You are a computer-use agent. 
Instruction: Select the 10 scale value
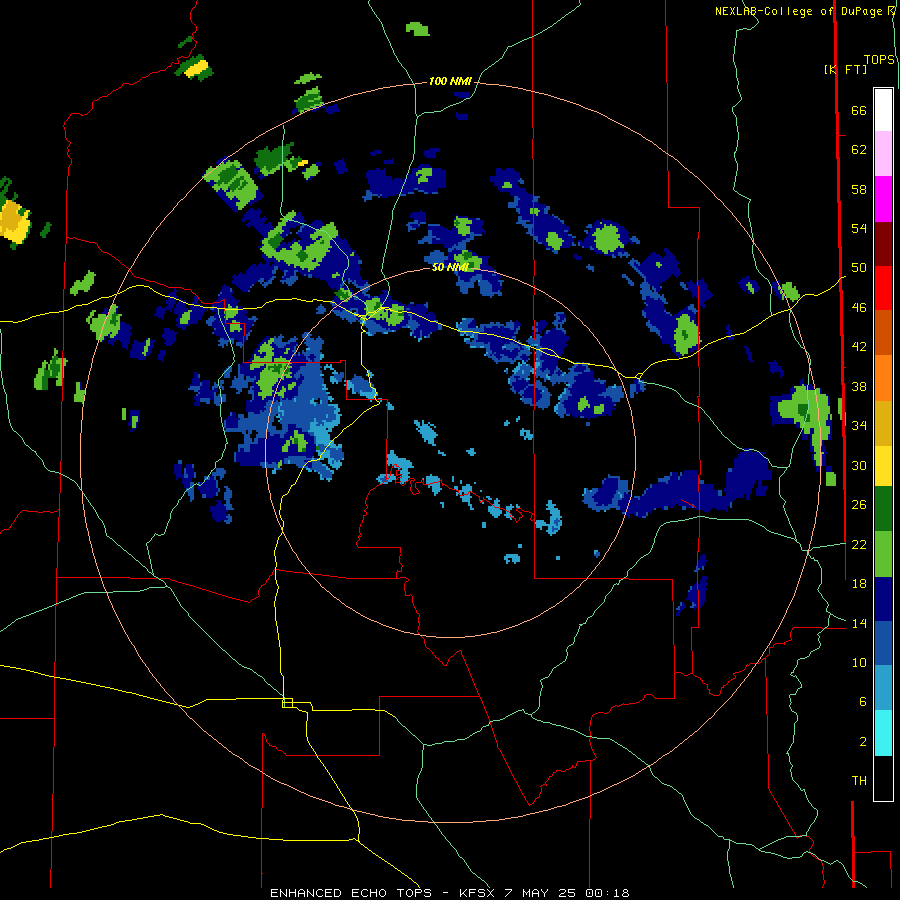(x=859, y=662)
